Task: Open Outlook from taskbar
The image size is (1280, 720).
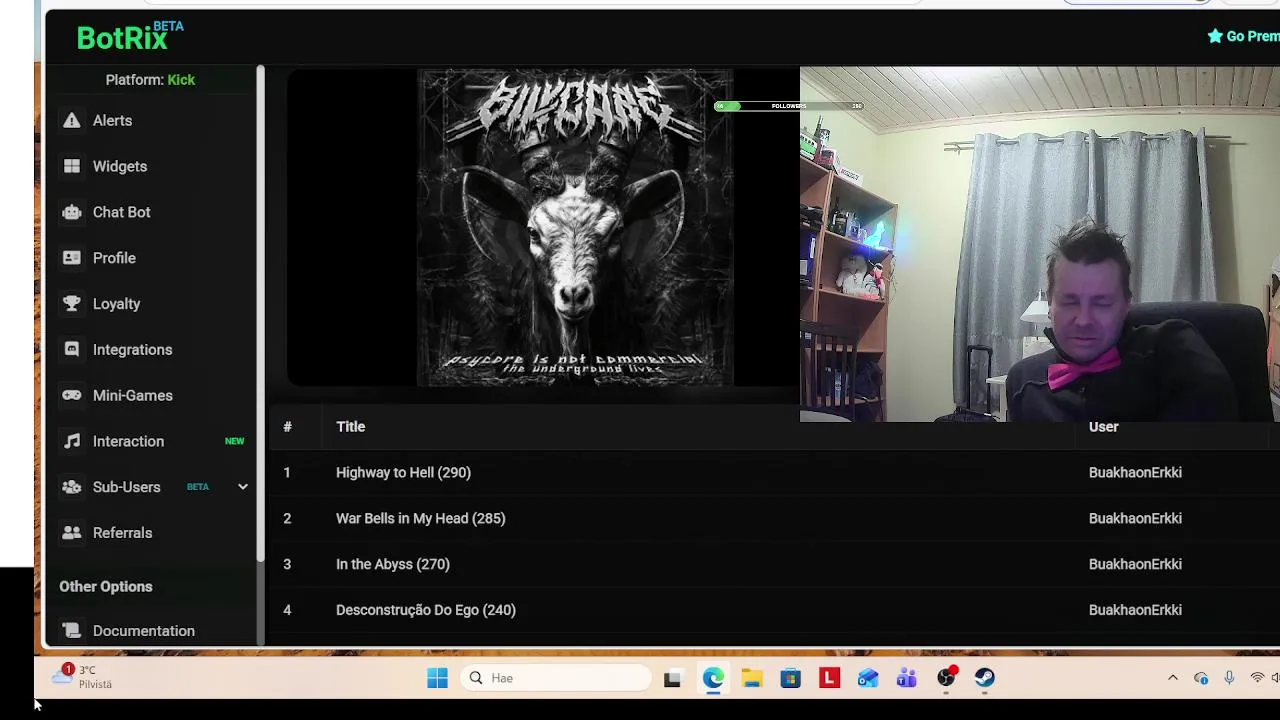Action: pyautogui.click(x=868, y=678)
